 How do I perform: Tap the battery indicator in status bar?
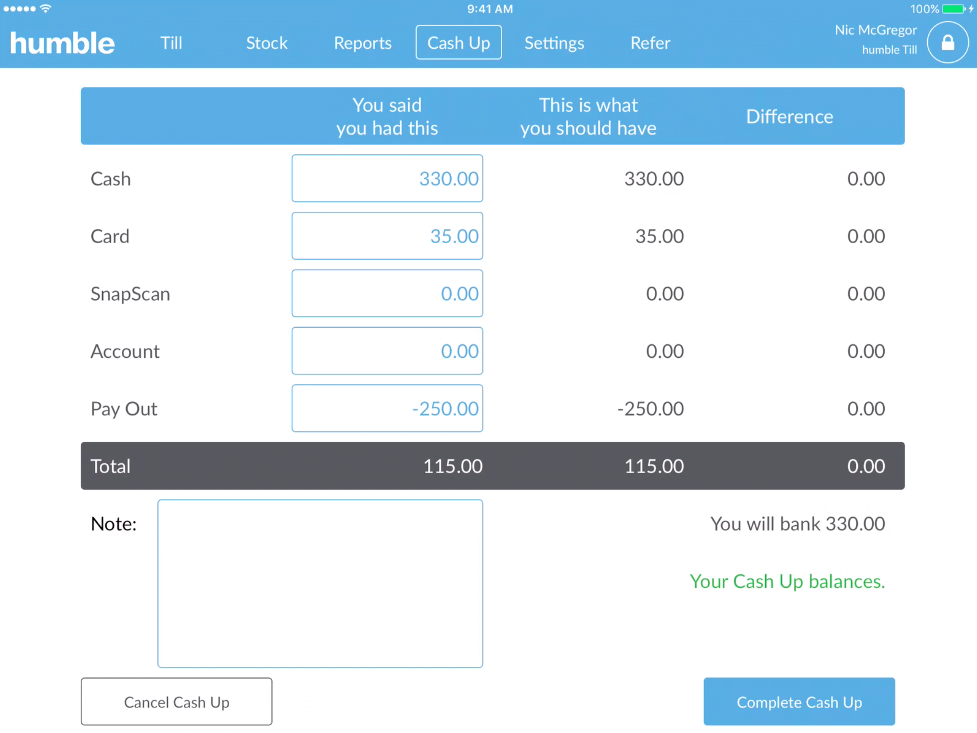tap(954, 9)
